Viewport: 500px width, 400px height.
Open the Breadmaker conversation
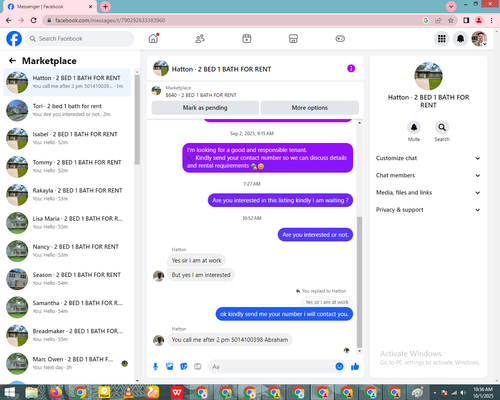(x=67, y=335)
